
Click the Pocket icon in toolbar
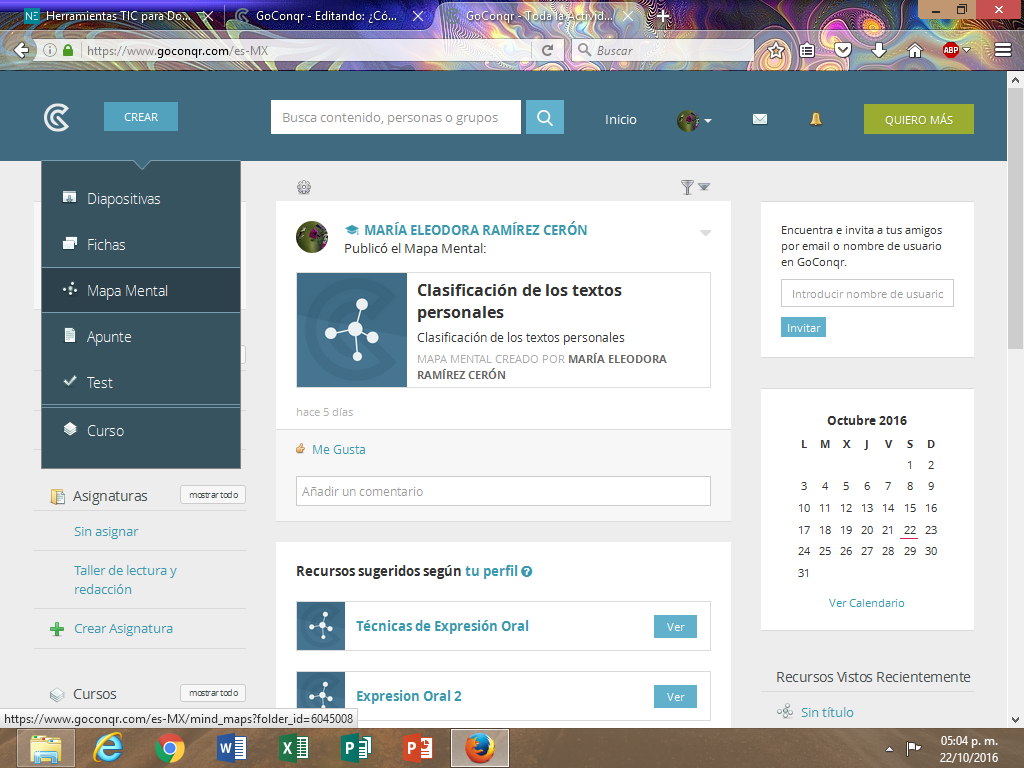(843, 50)
